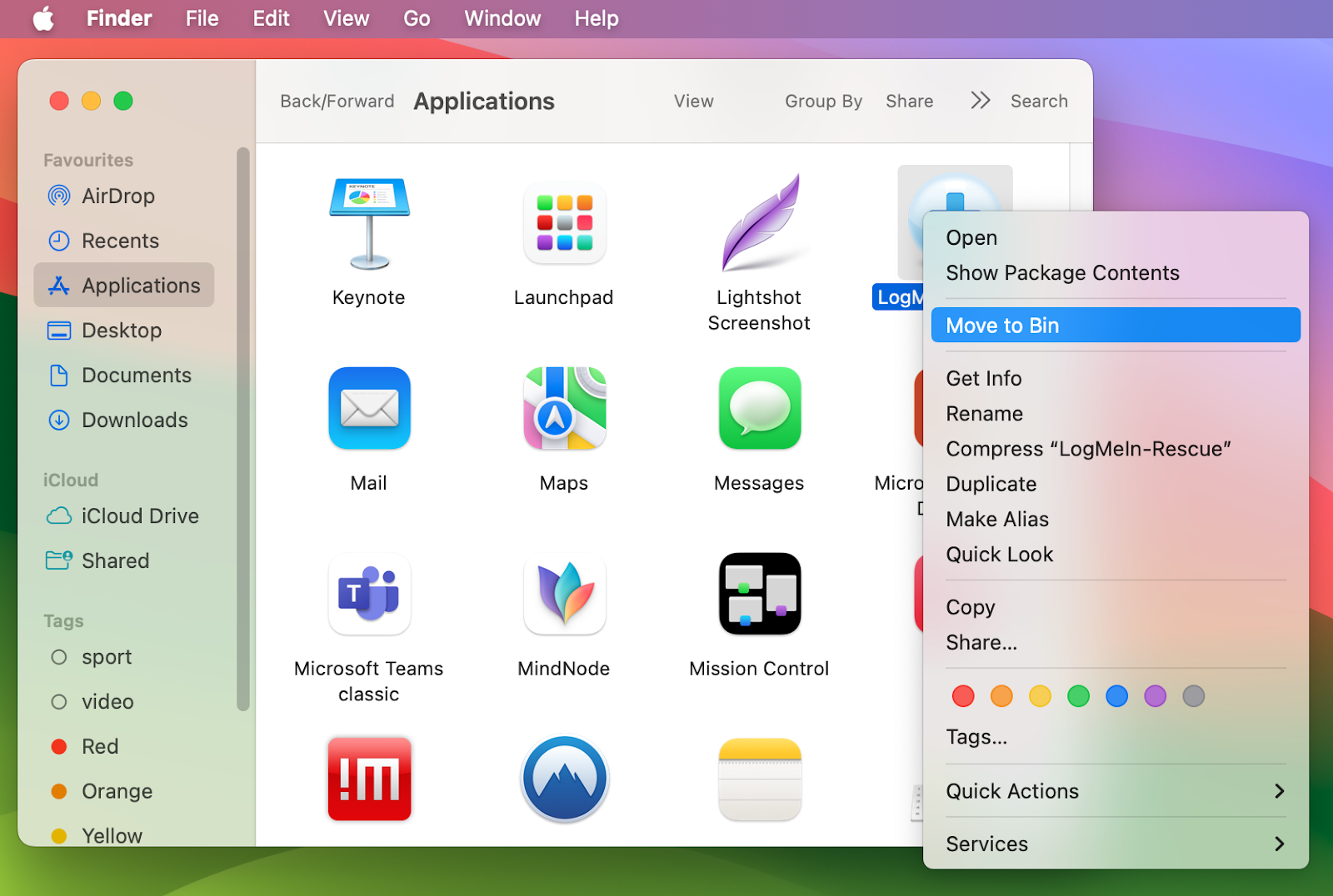Apply the red tag color
Viewport: 1333px width, 896px height.
tap(963, 696)
